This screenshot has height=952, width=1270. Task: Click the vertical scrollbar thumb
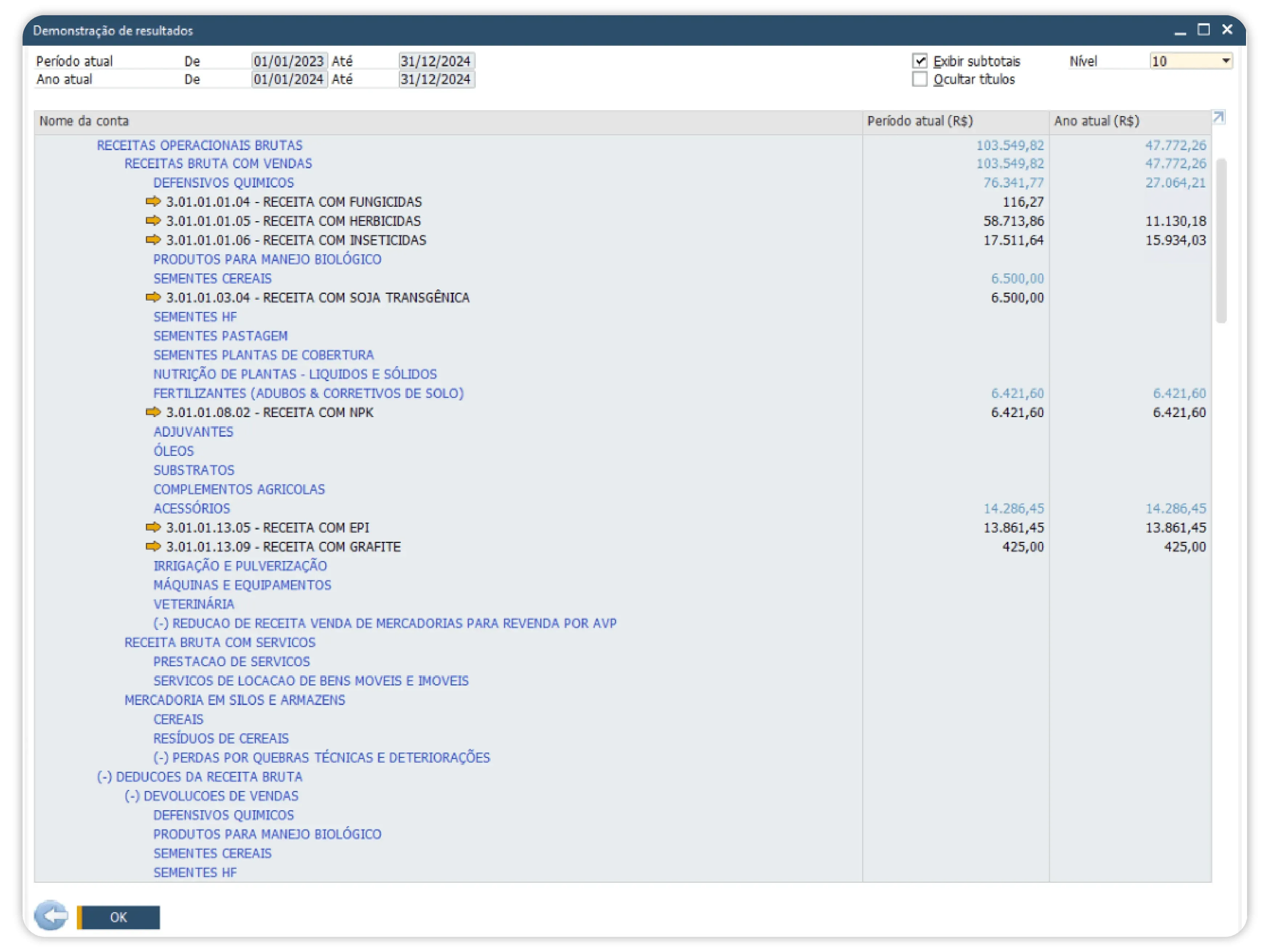1221,241
